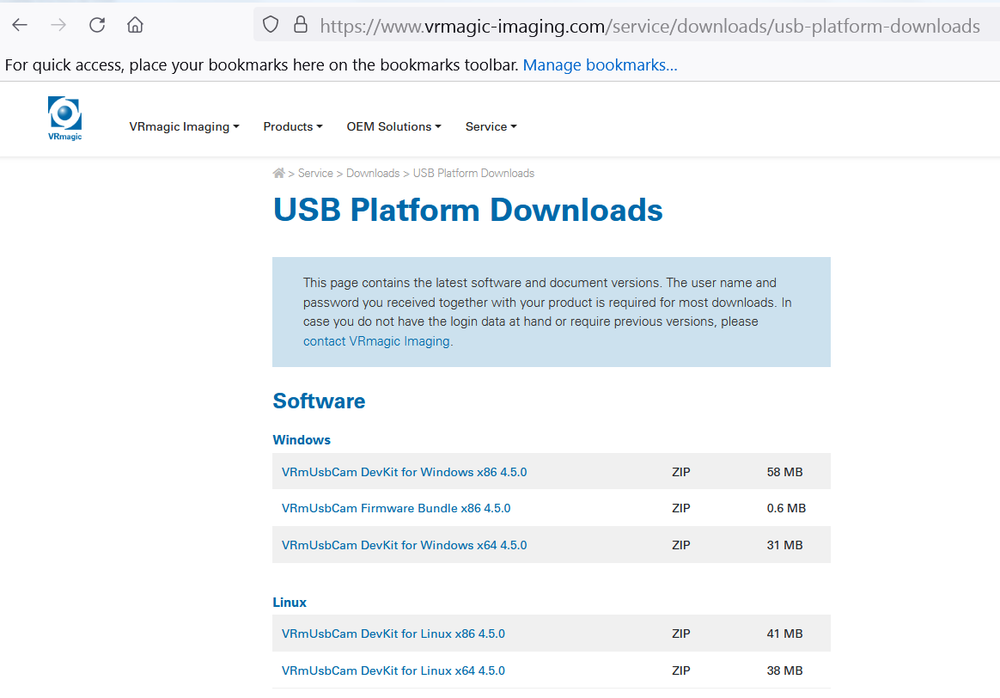Open the Manage bookmarks link

(599, 65)
